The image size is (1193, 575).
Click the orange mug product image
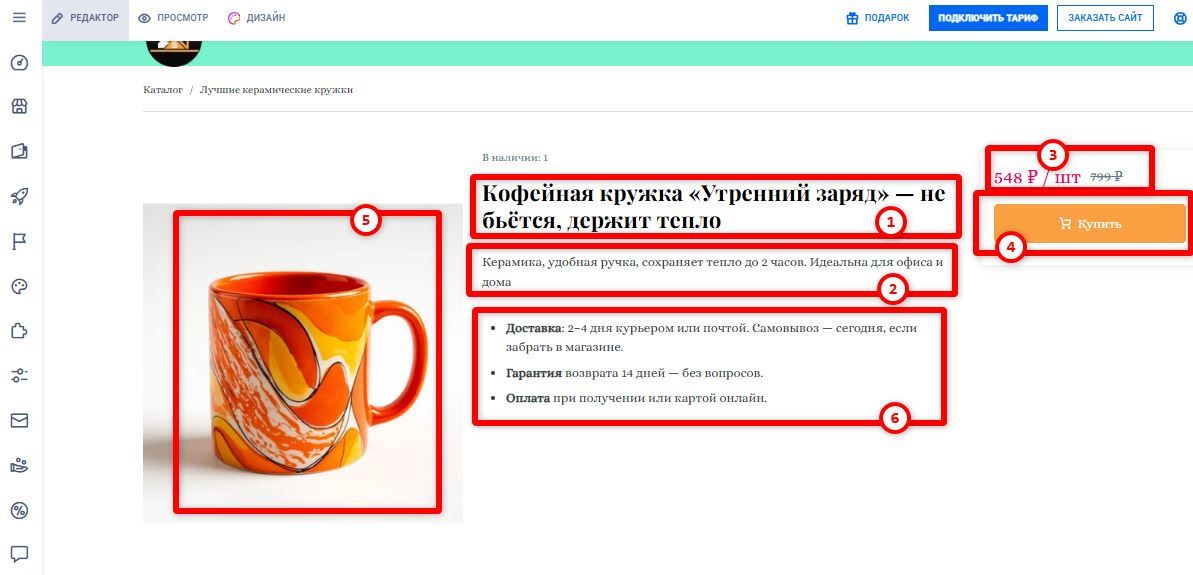pyautogui.click(x=303, y=364)
